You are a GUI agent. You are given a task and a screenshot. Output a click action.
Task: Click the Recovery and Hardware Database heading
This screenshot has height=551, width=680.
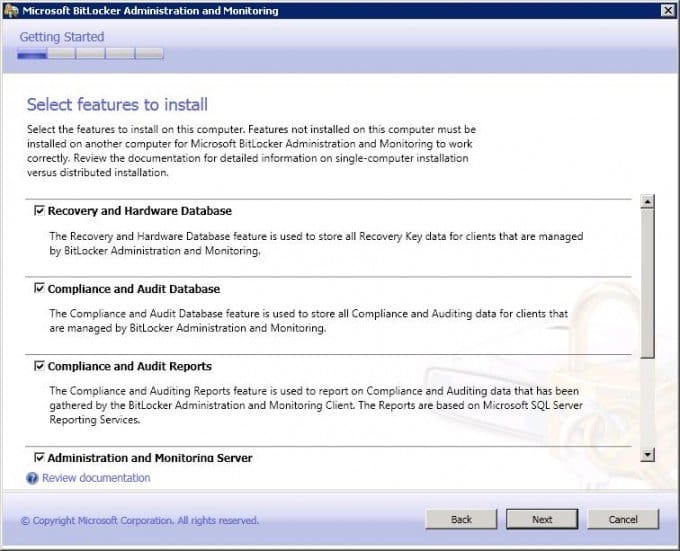coord(140,211)
